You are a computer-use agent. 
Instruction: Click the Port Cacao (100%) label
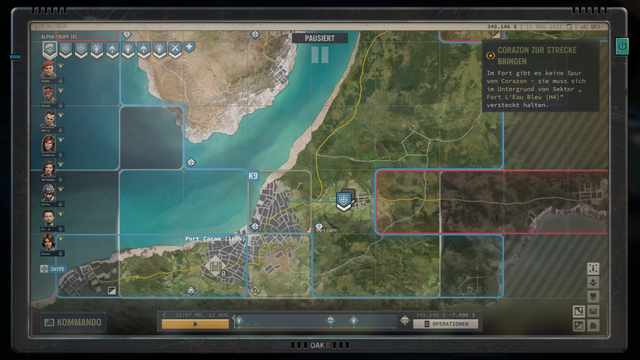(x=215, y=239)
